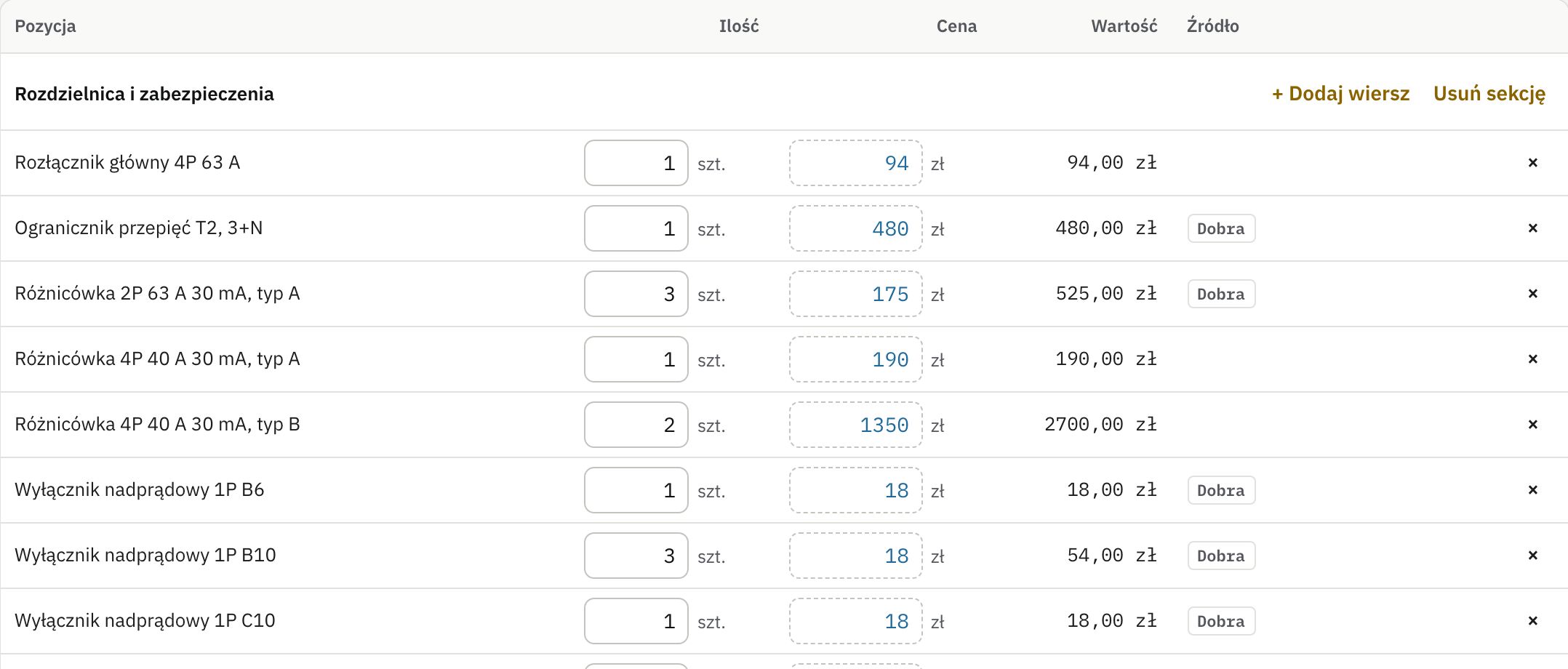1568x669 pixels.
Task: Edit price 18 for Wyłącznik 1P B10
Action: [x=856, y=556]
